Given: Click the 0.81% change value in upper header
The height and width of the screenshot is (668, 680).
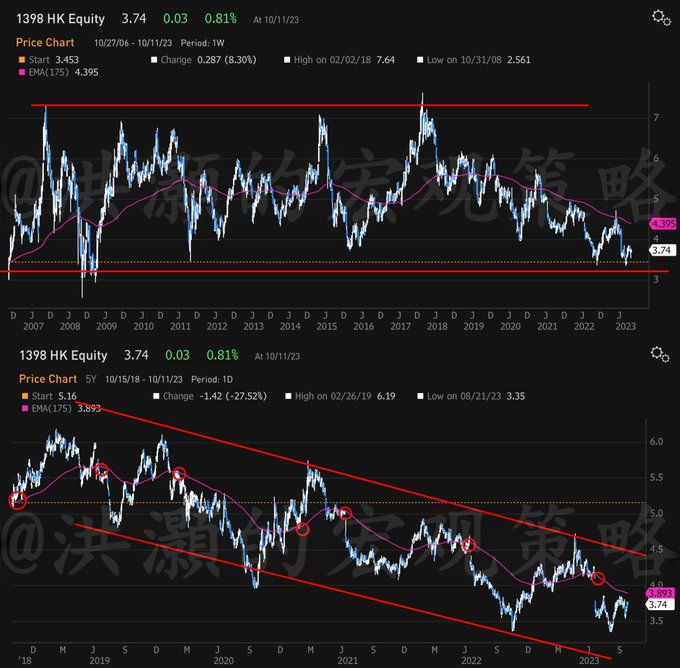Looking at the screenshot, I should [x=220, y=19].
